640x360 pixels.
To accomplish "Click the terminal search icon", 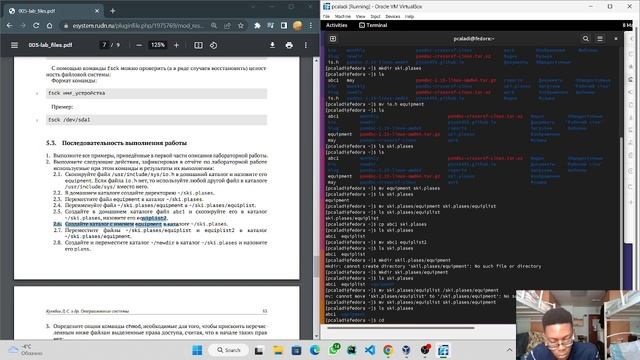I will pyautogui.click(x=585, y=38).
